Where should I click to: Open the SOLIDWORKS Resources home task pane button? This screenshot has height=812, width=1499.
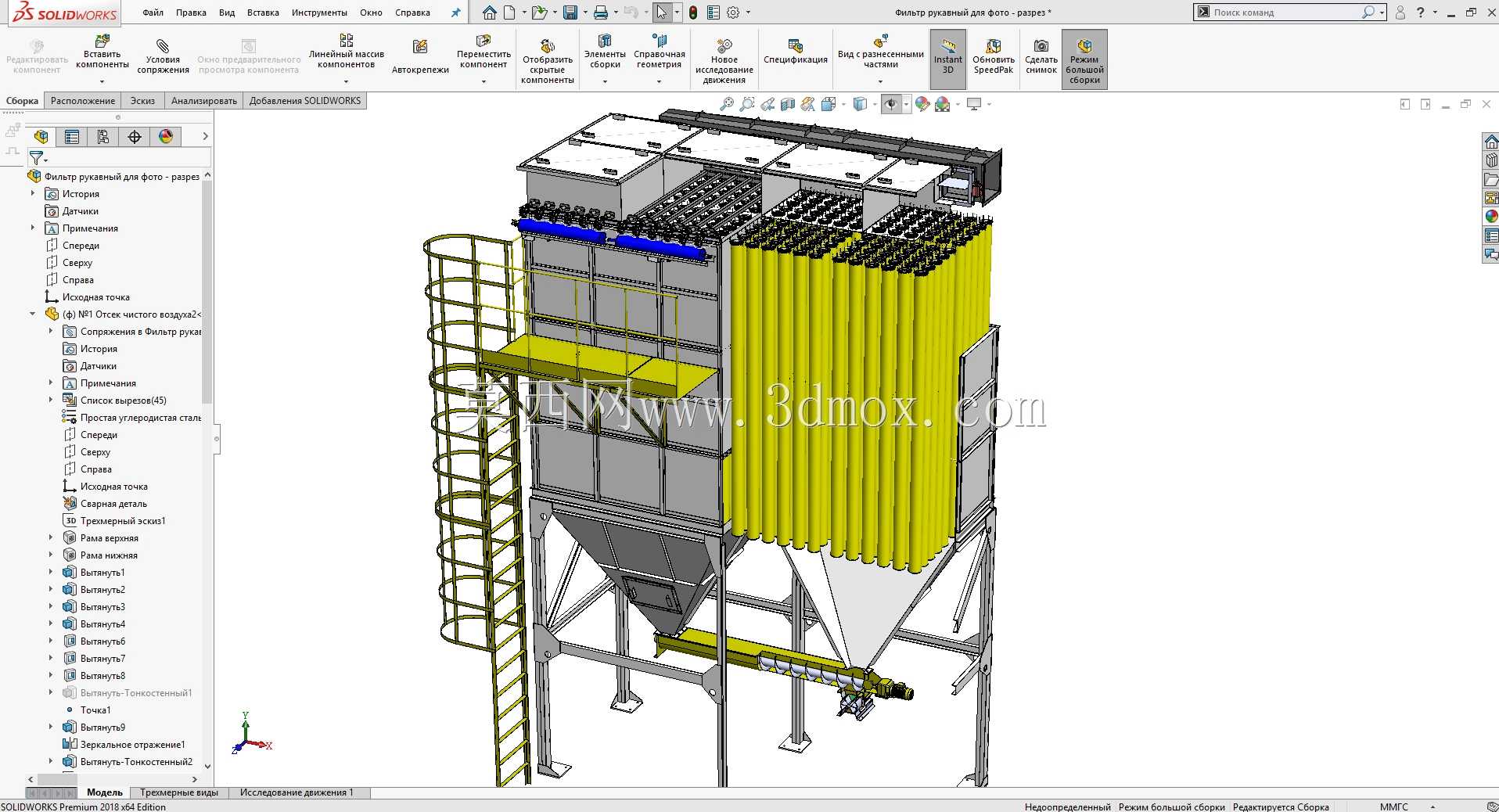click(x=1491, y=142)
